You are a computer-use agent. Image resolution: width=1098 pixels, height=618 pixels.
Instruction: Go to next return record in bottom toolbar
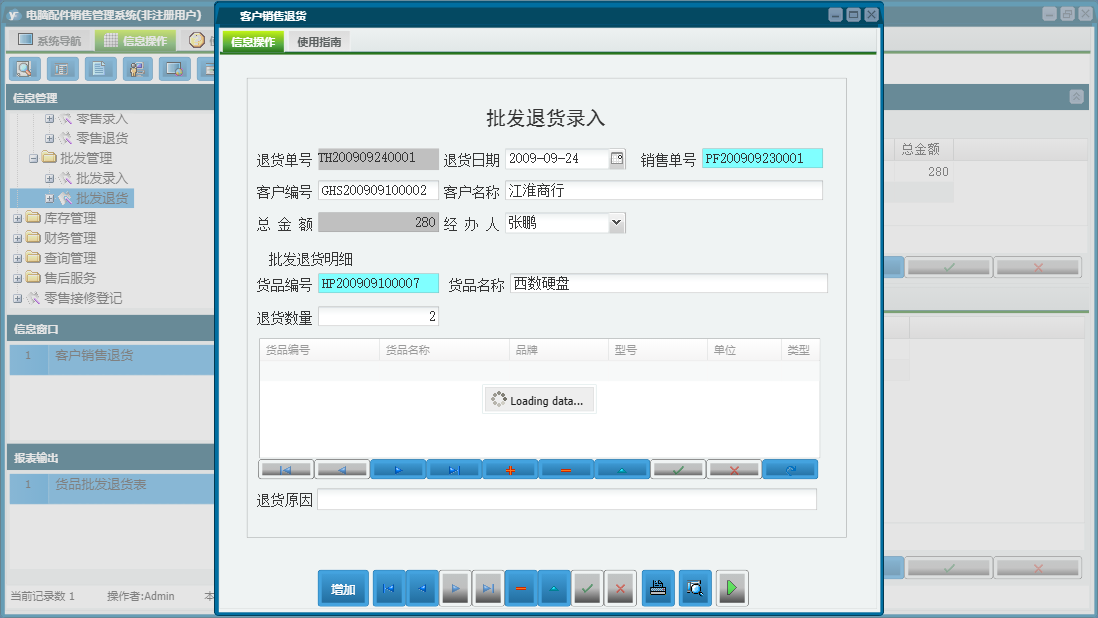coord(455,589)
